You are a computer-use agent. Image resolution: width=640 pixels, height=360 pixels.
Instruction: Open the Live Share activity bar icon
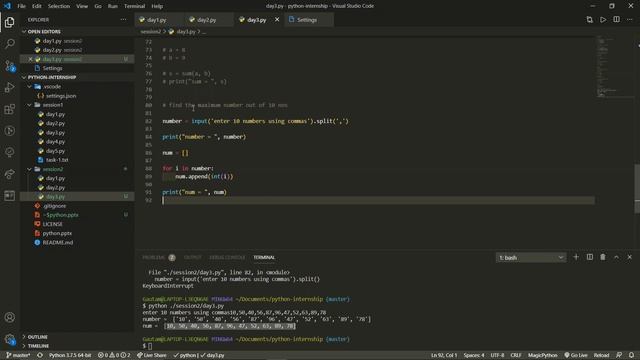coord(9,174)
